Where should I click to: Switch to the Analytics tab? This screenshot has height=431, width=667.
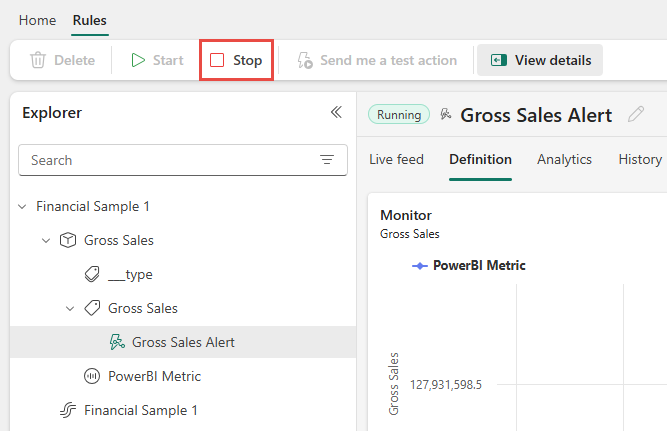click(564, 159)
